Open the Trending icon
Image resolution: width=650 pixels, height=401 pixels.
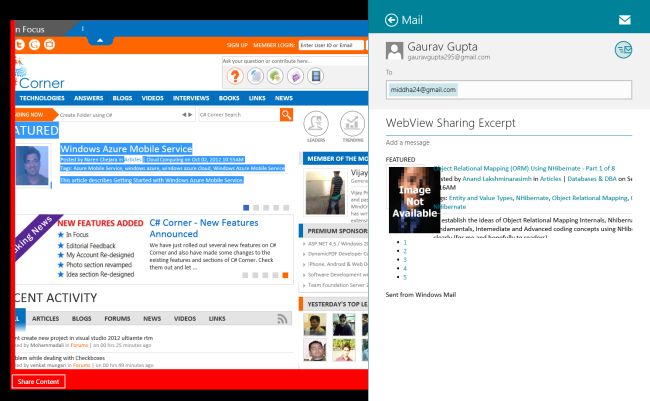tap(352, 126)
